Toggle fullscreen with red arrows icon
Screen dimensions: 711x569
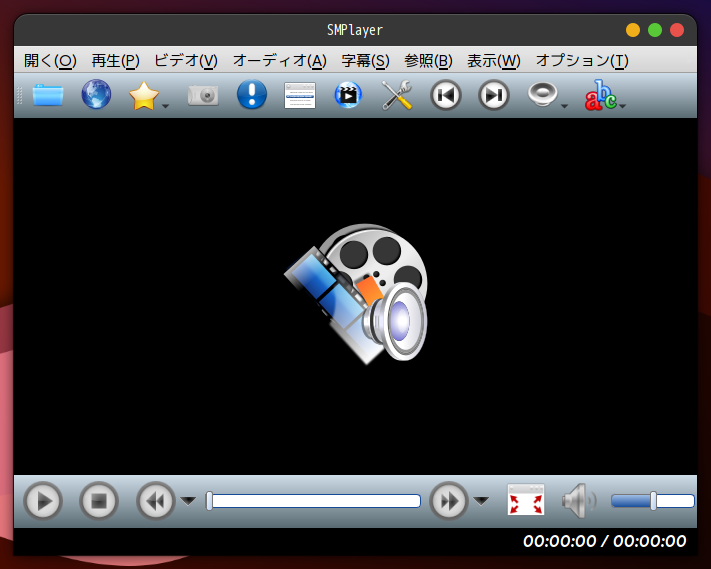pos(526,500)
